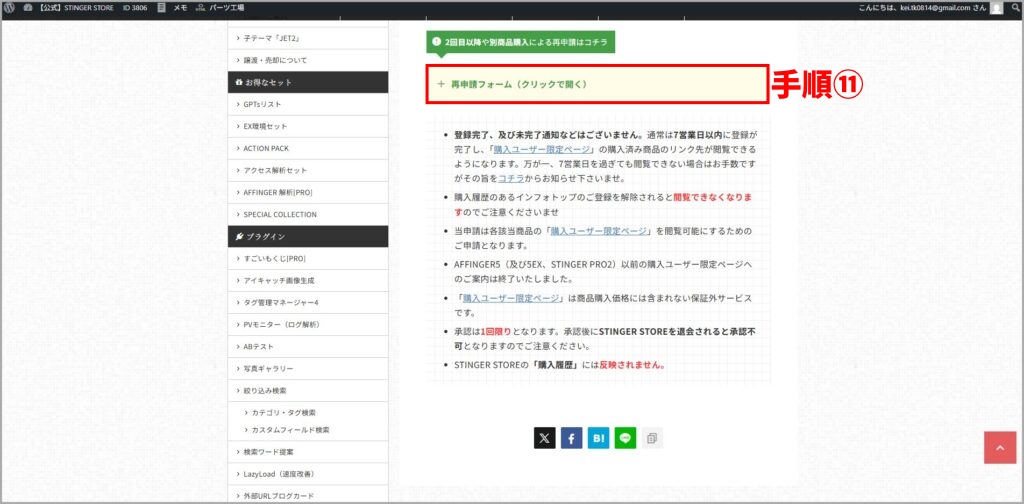
Task: Open the 写真ギャラリー sidebar item
Action: coord(268,368)
